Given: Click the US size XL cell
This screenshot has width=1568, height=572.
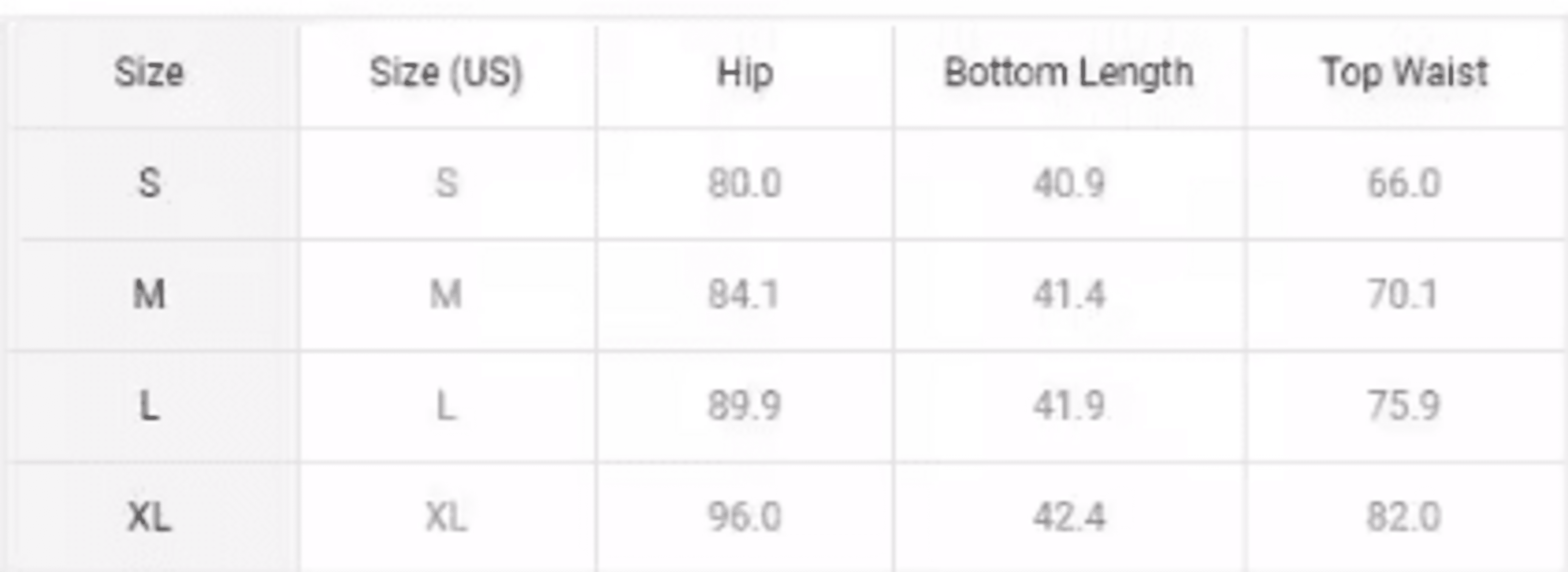Looking at the screenshot, I should 446,517.
